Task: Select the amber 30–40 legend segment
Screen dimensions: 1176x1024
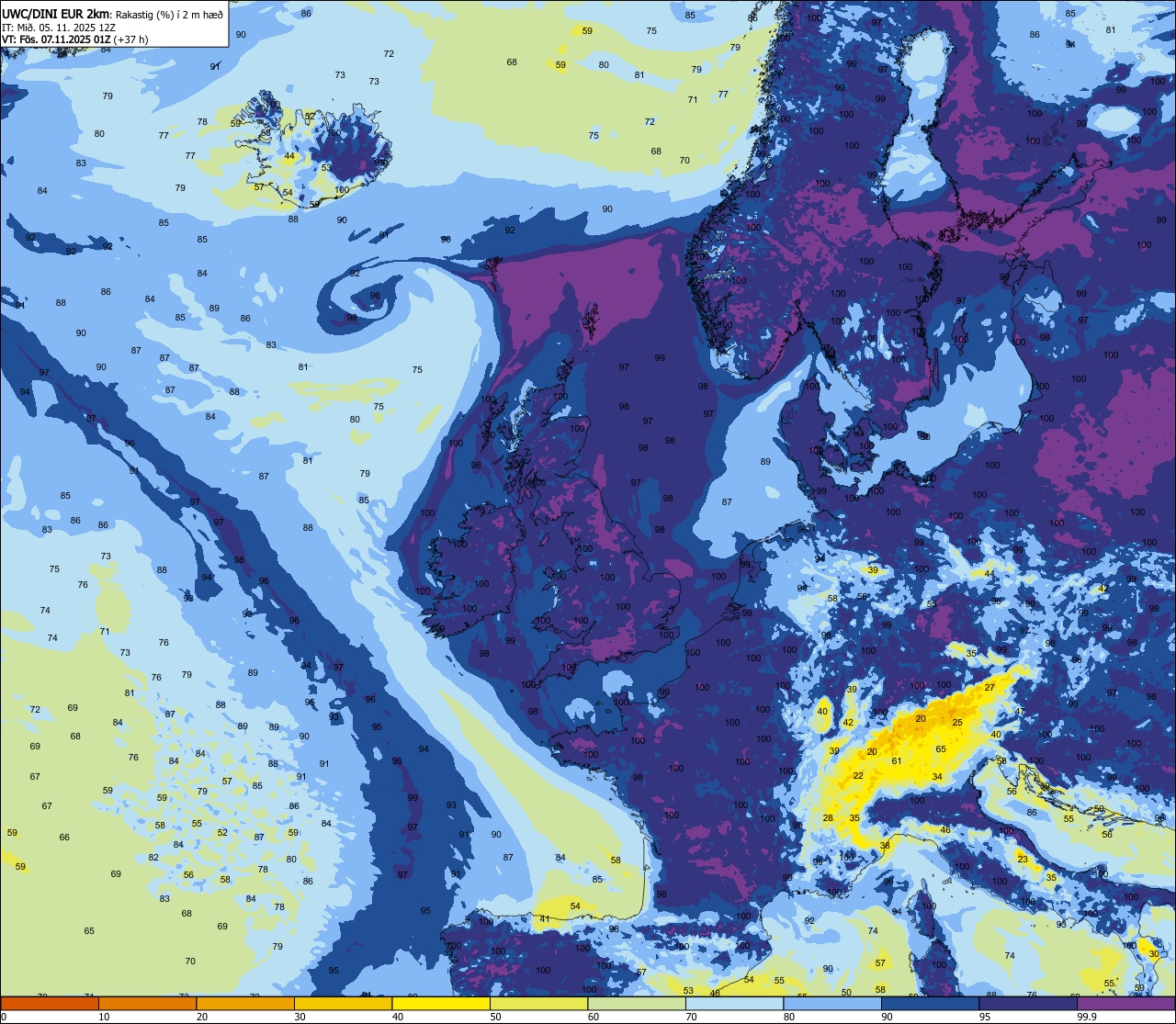Action: [343, 1003]
